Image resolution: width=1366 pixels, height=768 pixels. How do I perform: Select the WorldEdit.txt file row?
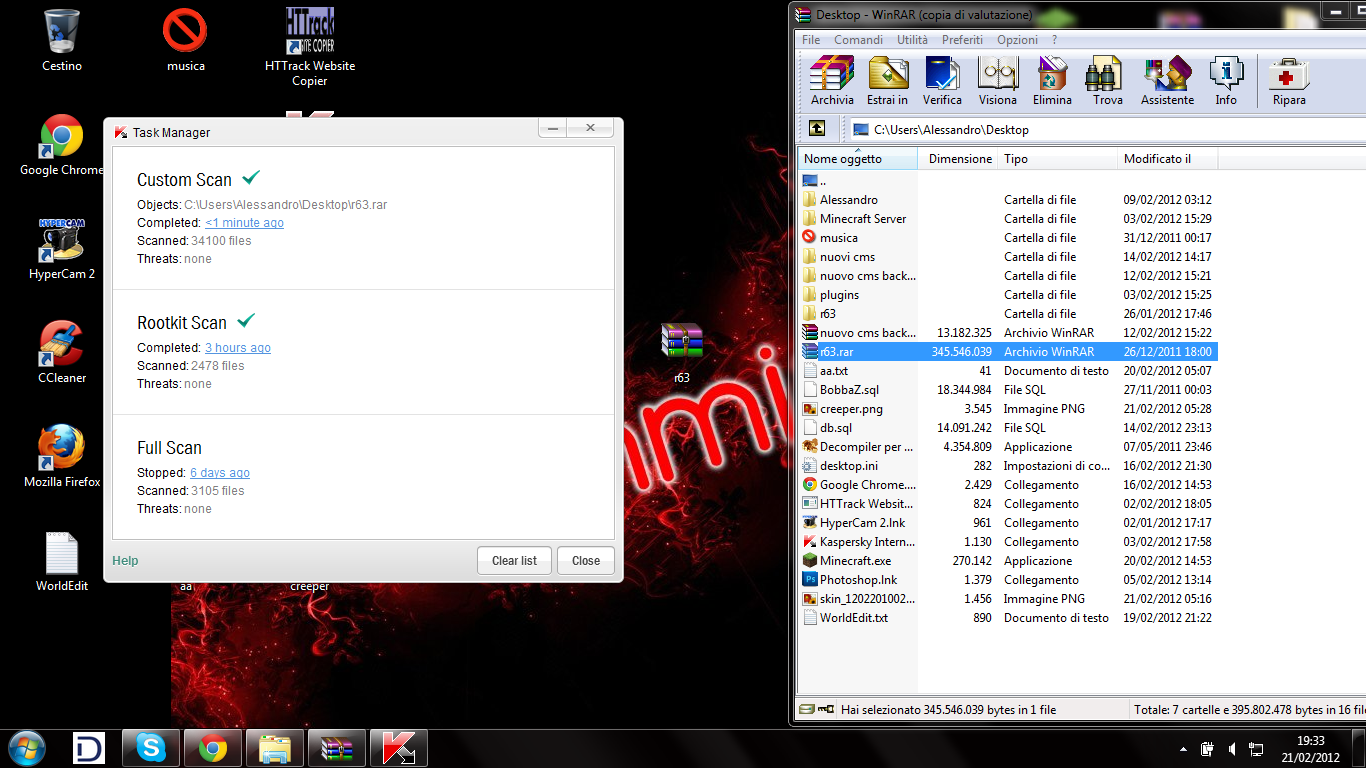1008,618
